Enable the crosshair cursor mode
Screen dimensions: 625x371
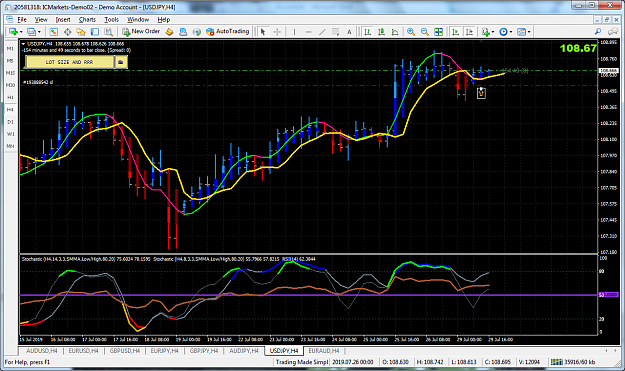277,31
